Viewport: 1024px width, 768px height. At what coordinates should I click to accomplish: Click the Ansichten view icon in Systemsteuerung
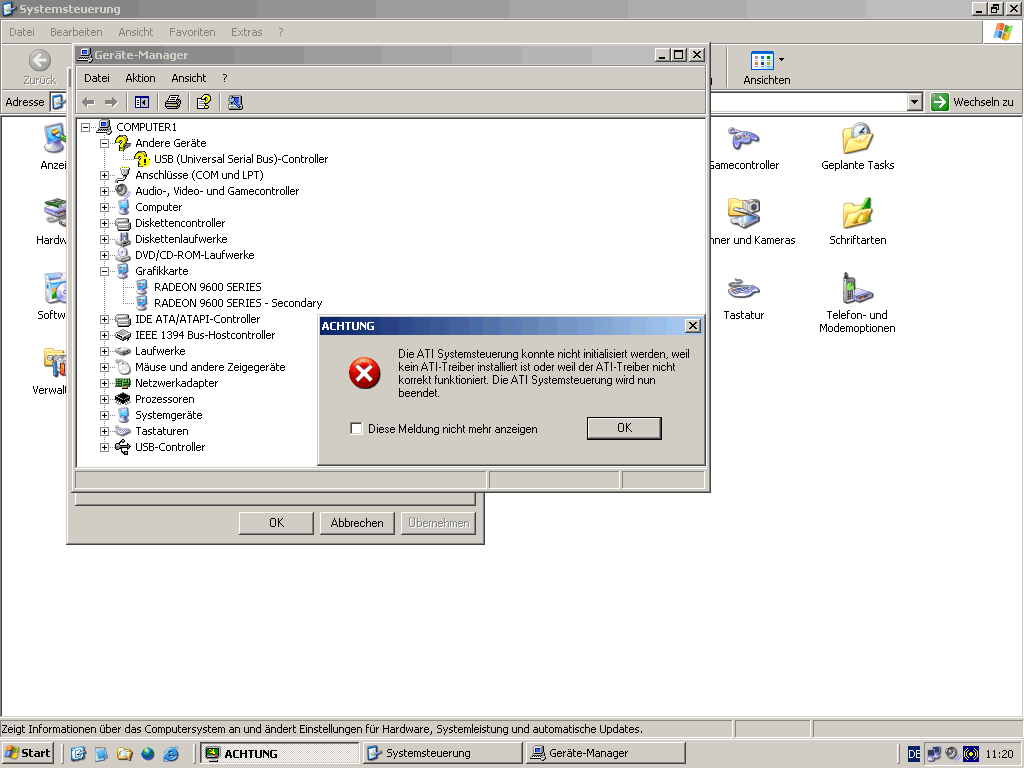(x=762, y=61)
